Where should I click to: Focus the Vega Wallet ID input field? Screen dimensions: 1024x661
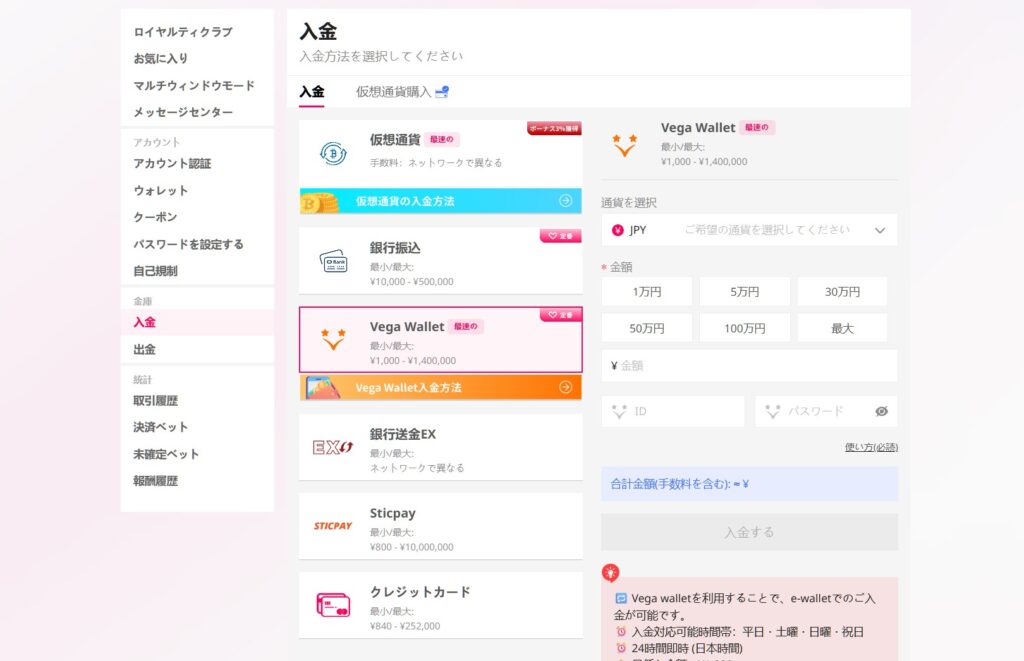coord(673,411)
